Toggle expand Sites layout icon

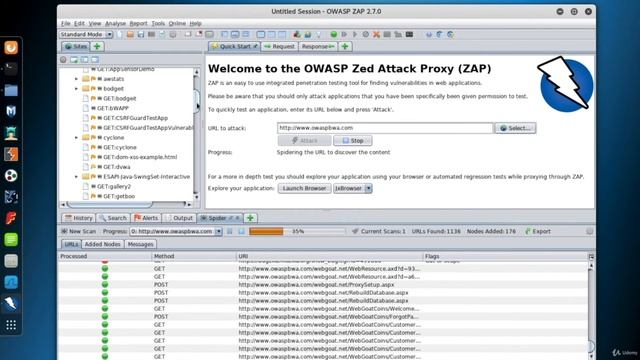coord(224,35)
